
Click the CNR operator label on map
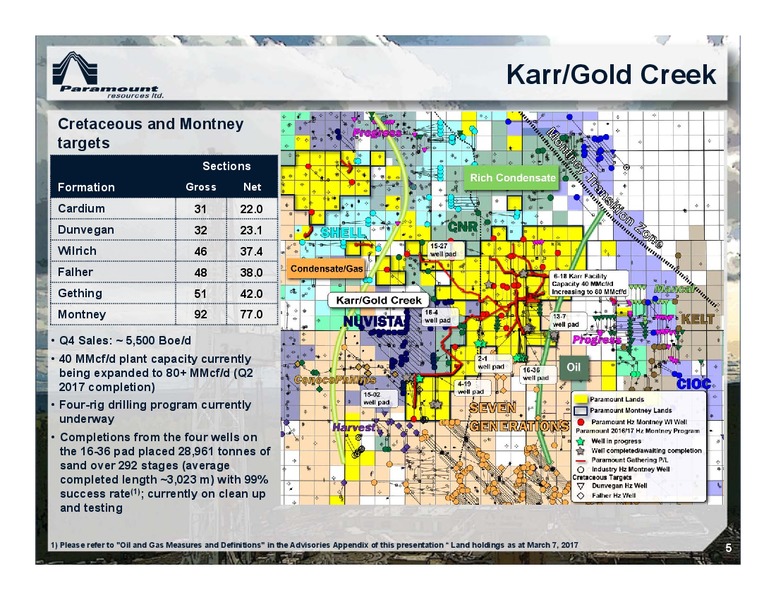point(463,227)
